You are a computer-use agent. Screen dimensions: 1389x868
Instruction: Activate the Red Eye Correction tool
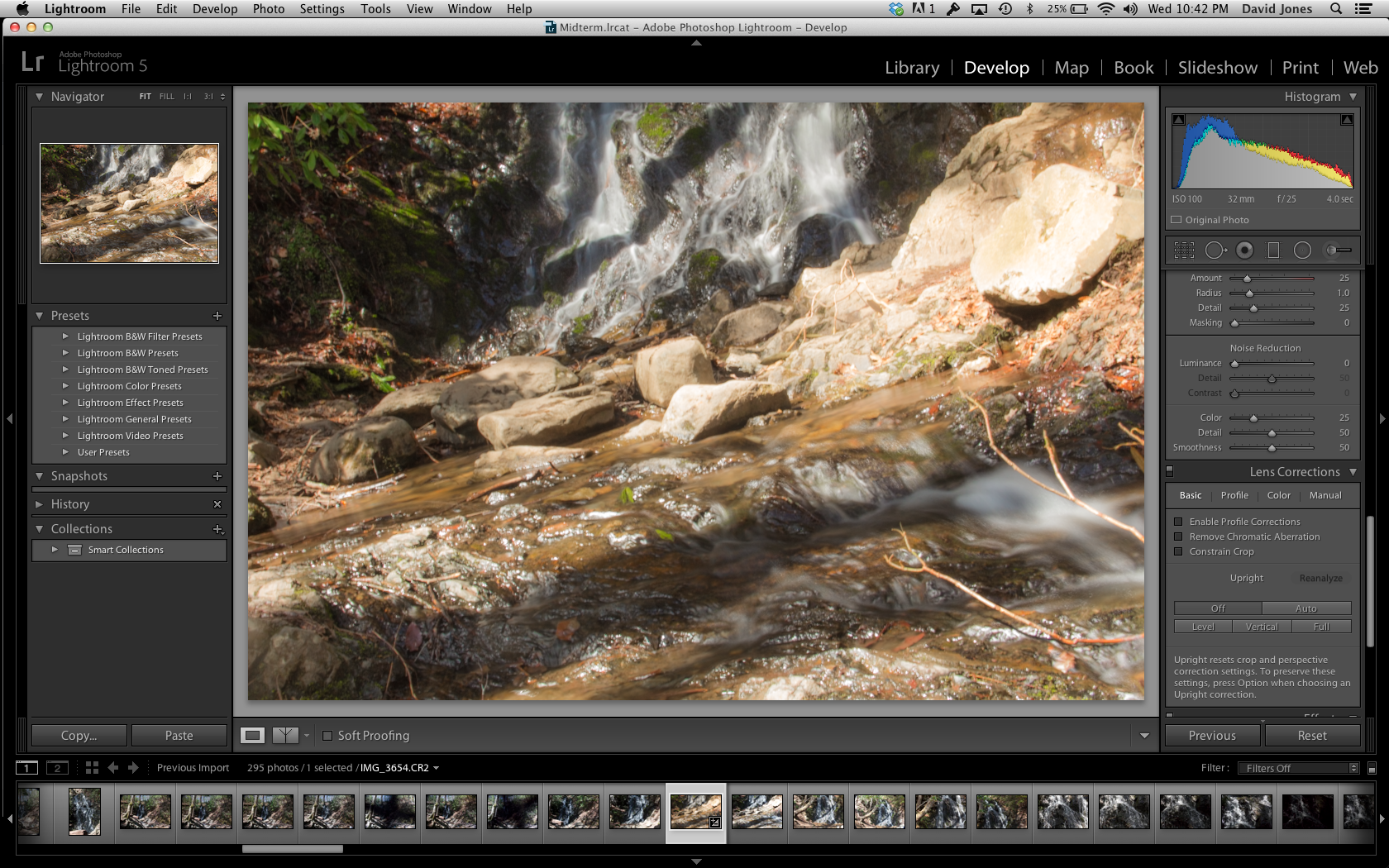[1244, 250]
